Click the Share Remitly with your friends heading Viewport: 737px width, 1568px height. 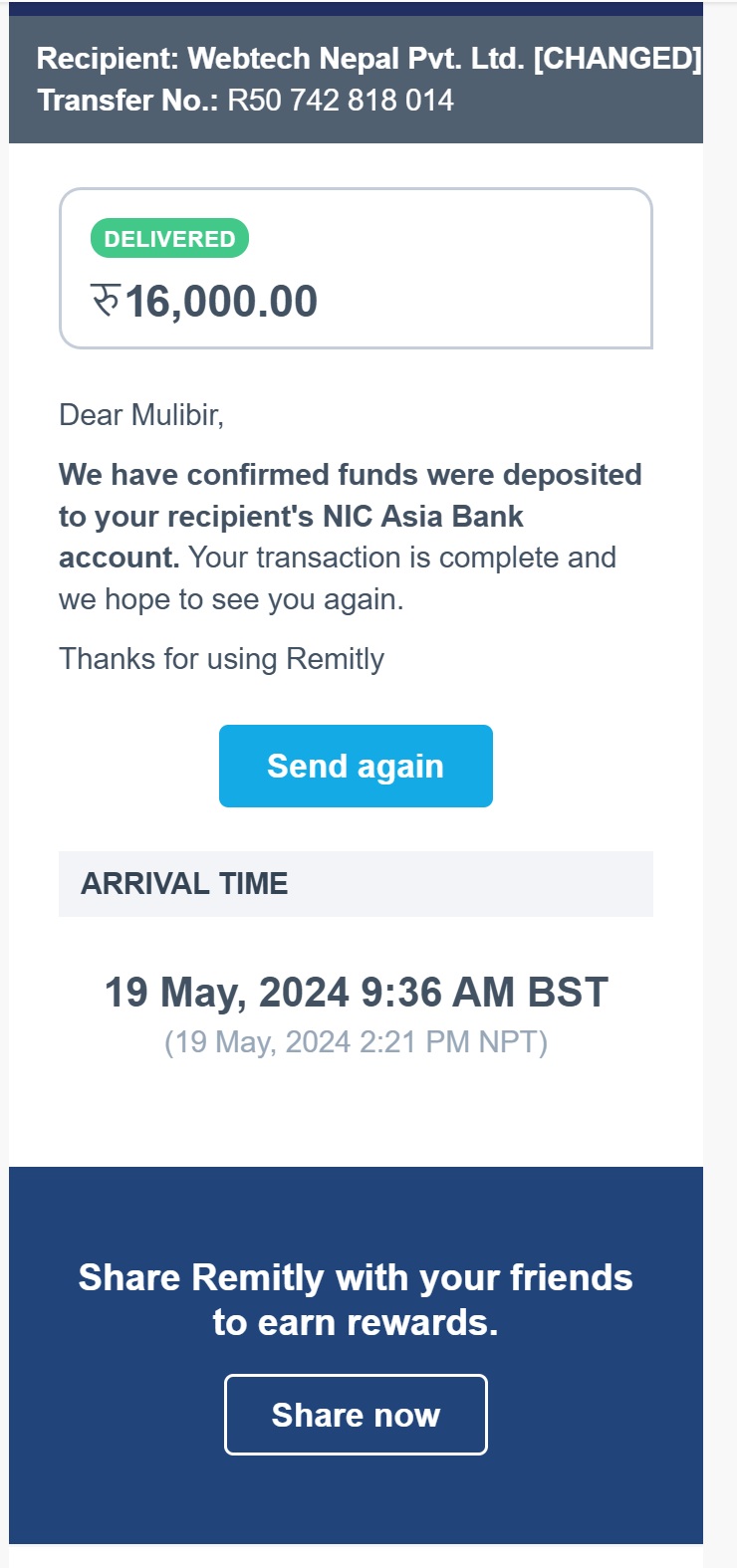tap(356, 1277)
